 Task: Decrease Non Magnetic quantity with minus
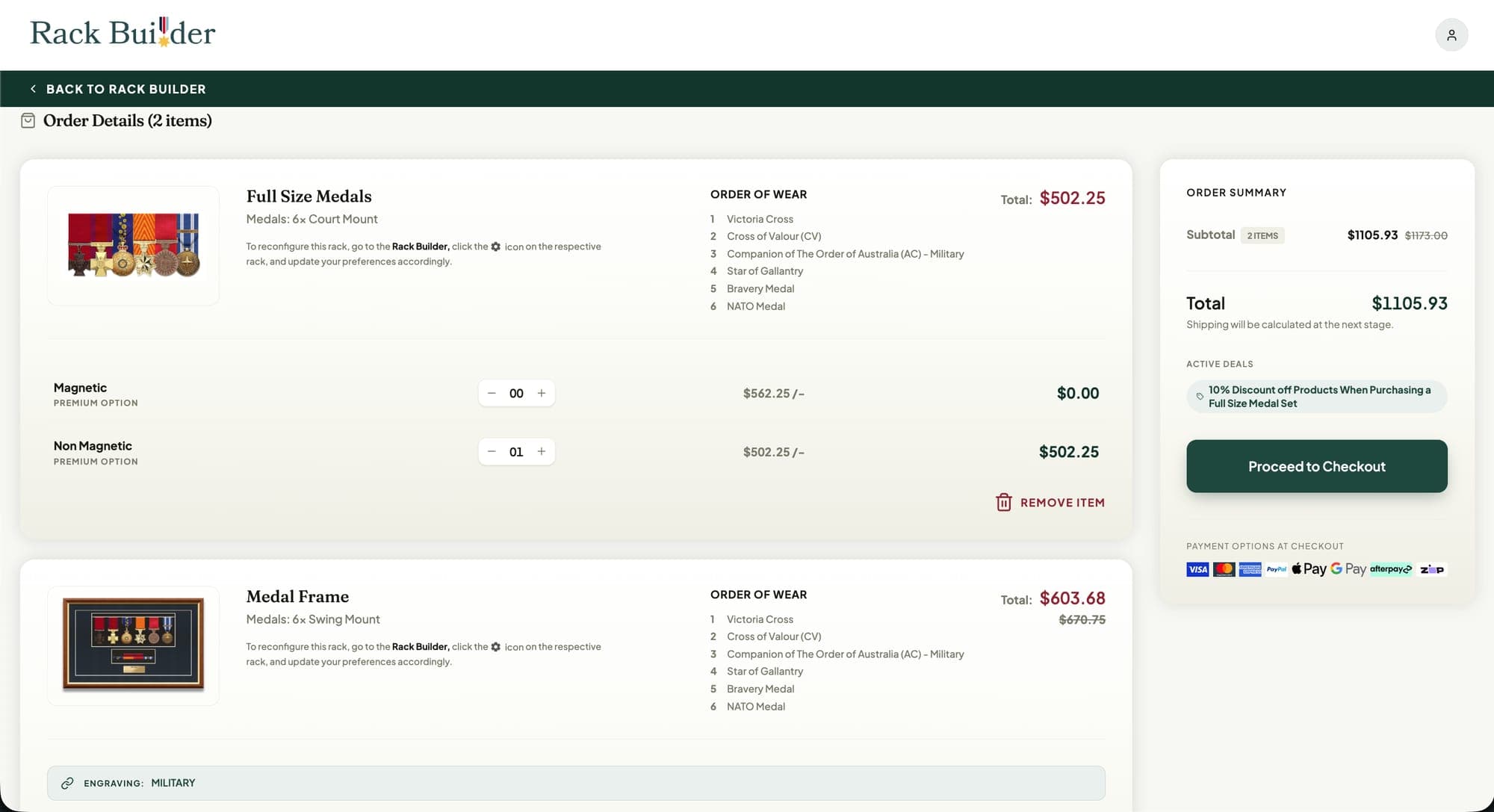[x=492, y=452]
